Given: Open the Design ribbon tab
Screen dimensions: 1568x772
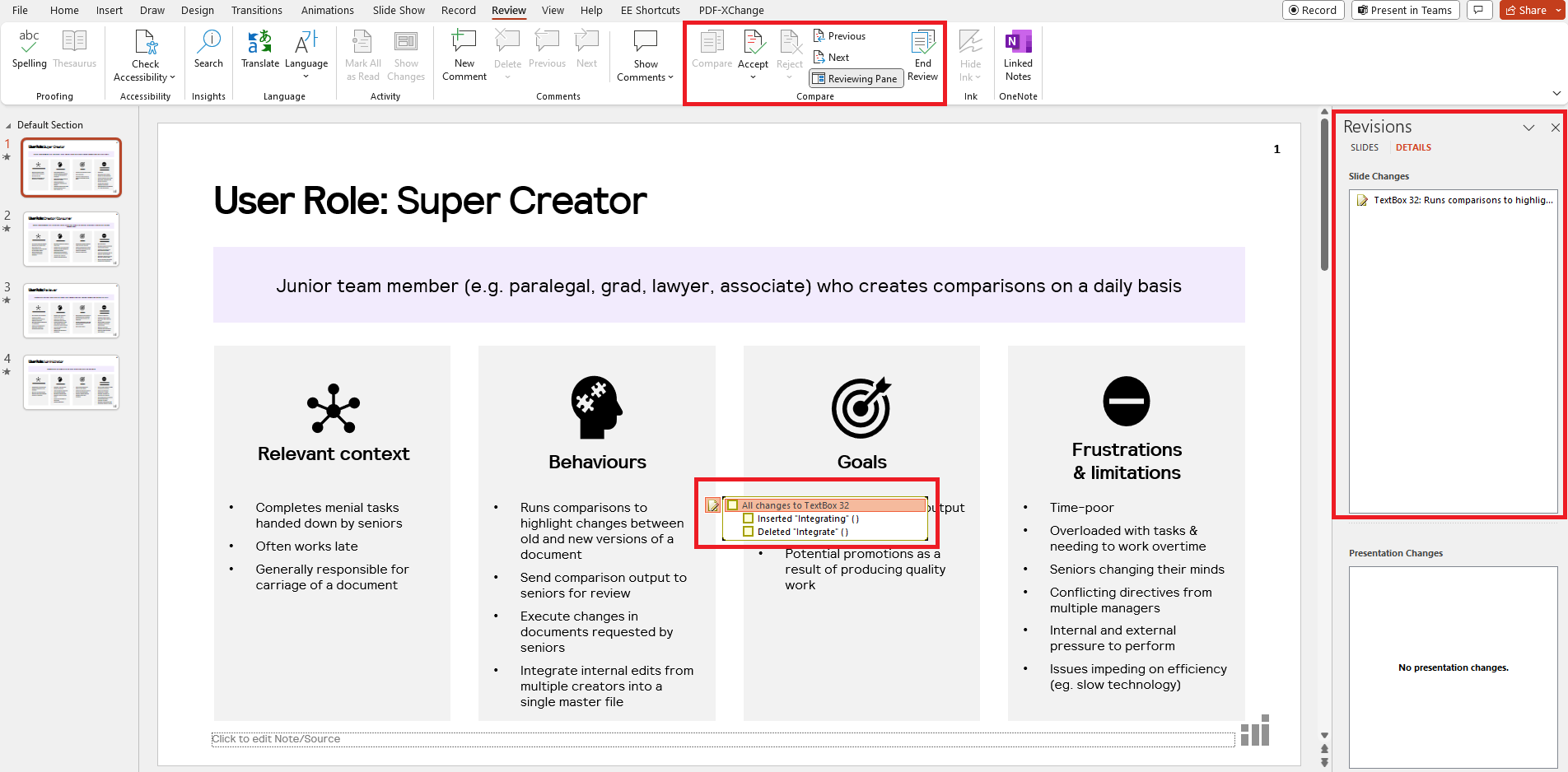Looking at the screenshot, I should click(x=198, y=10).
